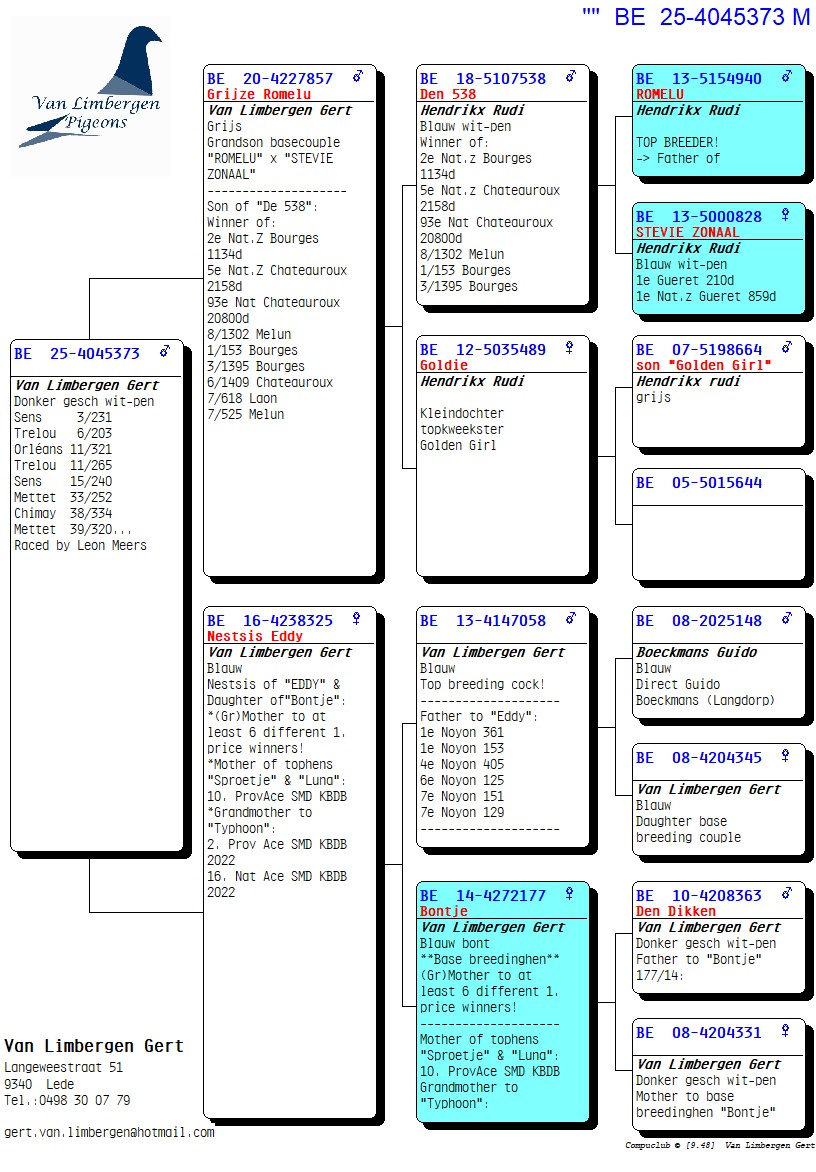Image resolution: width=816 pixels, height=1172 pixels.
Task: Click female symbol in Goldie's box header
Action: point(569,348)
